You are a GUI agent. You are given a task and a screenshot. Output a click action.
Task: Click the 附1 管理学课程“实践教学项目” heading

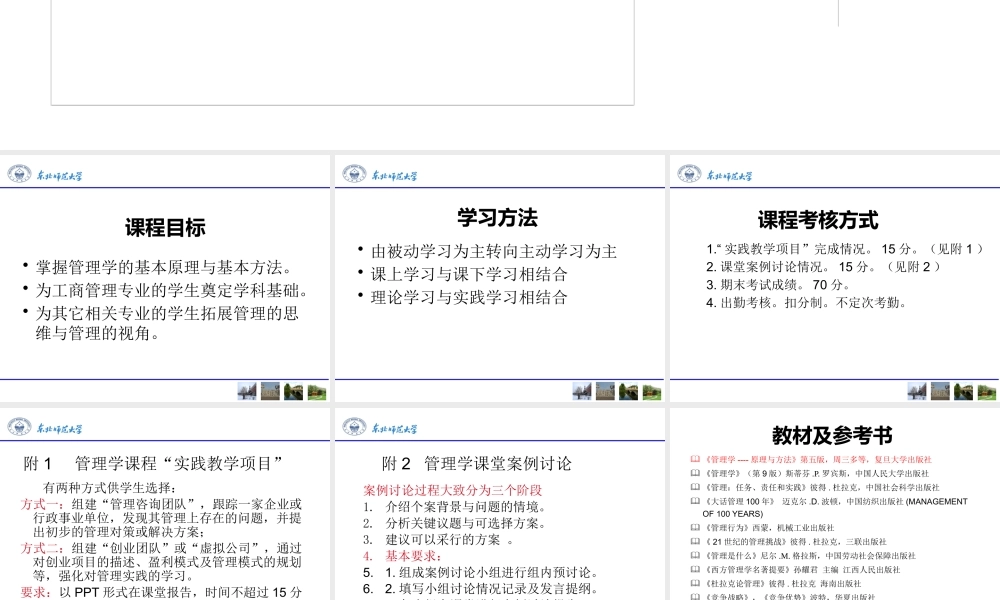[153, 463]
